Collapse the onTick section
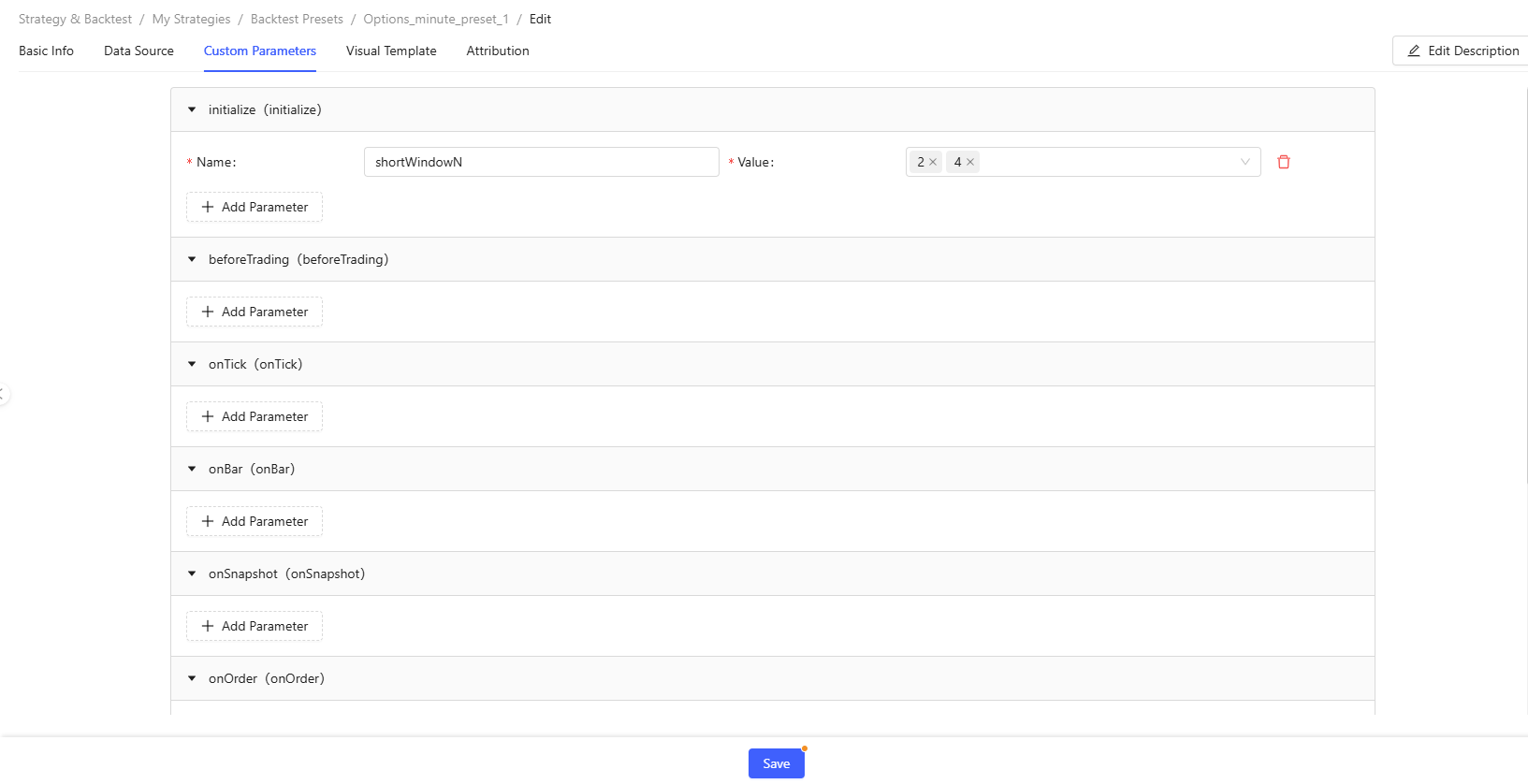This screenshot has width=1528, height=784. pyautogui.click(x=192, y=365)
